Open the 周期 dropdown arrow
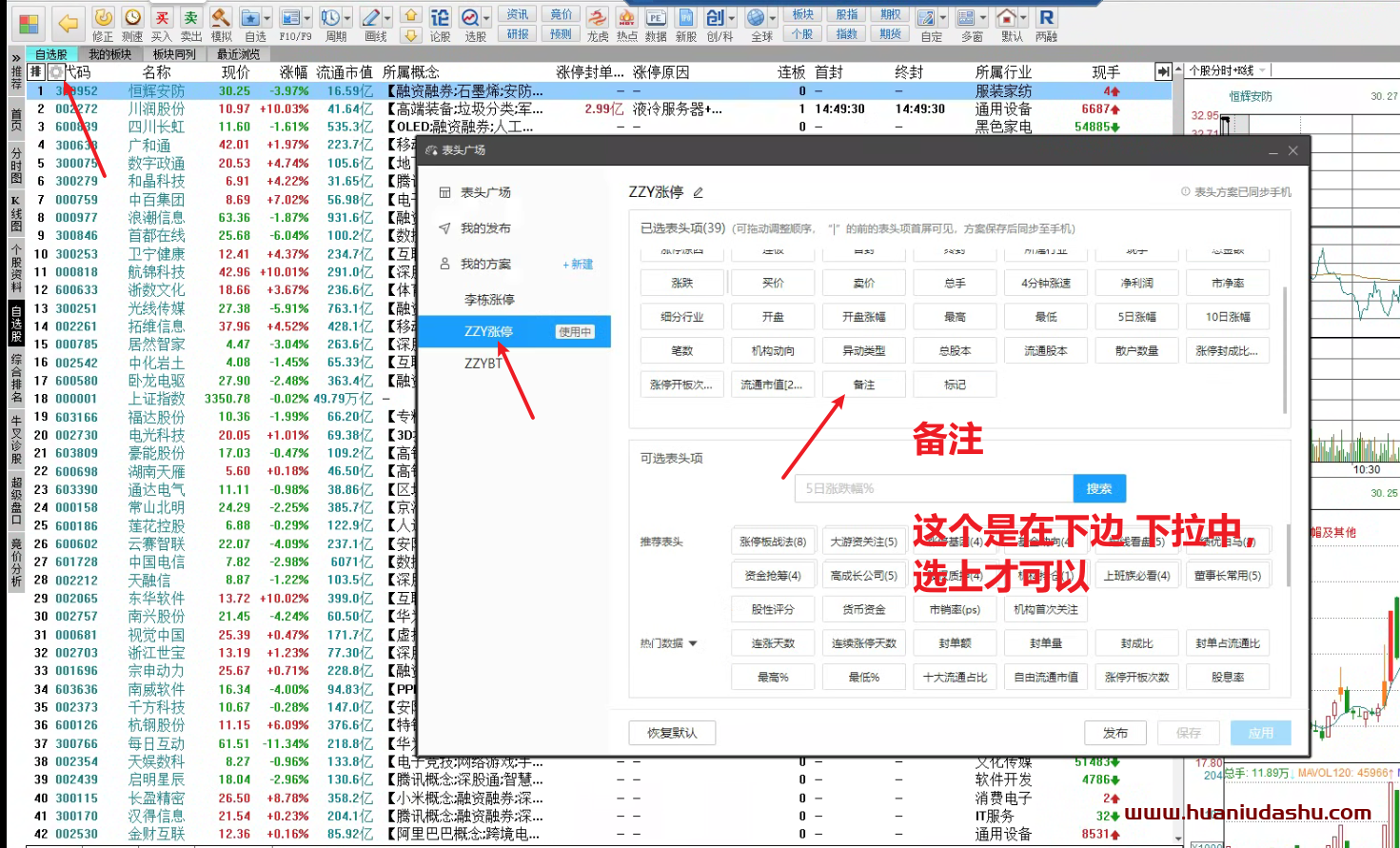The width and height of the screenshot is (1400, 848). click(346, 17)
